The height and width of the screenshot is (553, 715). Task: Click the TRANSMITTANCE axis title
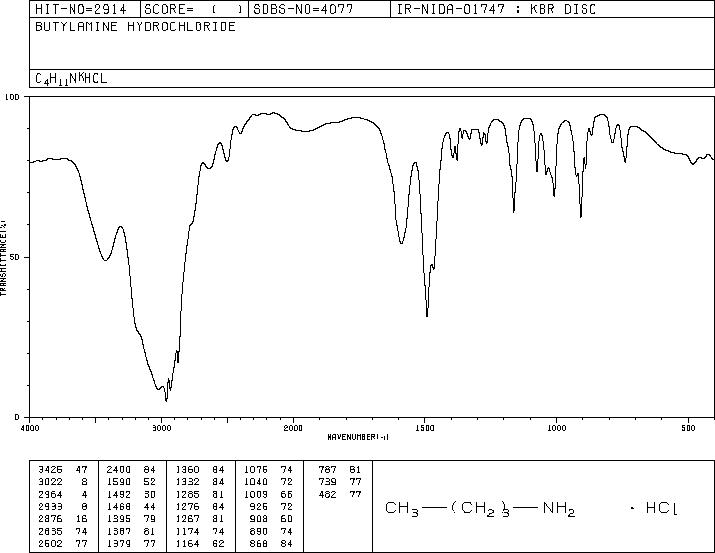click(3, 258)
